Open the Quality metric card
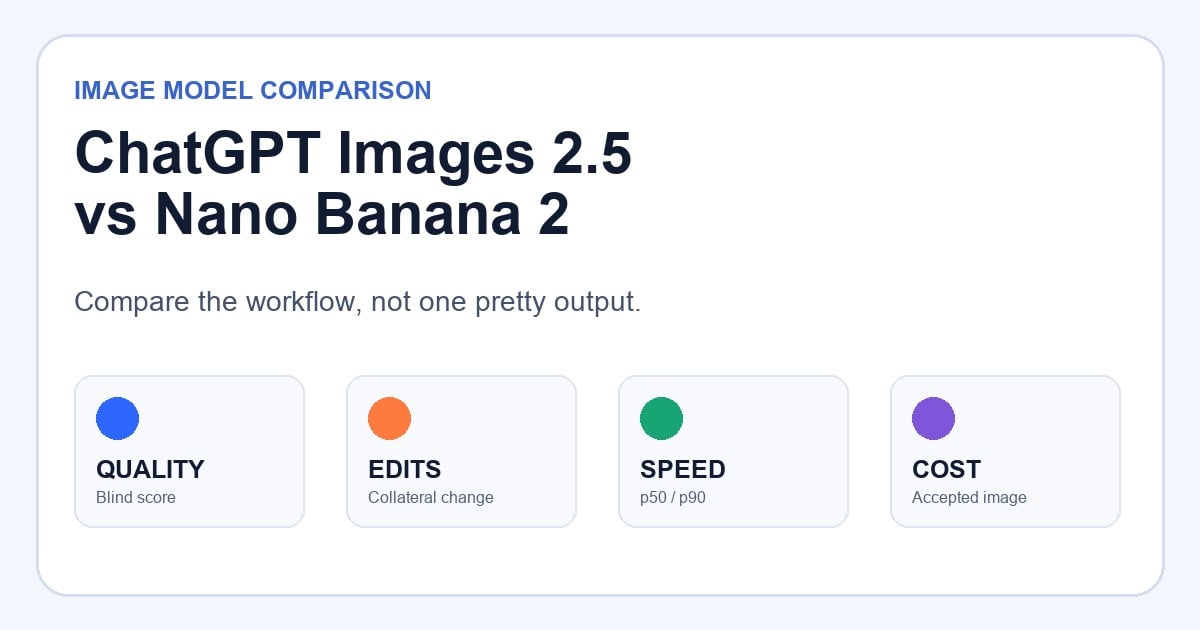 pos(189,451)
